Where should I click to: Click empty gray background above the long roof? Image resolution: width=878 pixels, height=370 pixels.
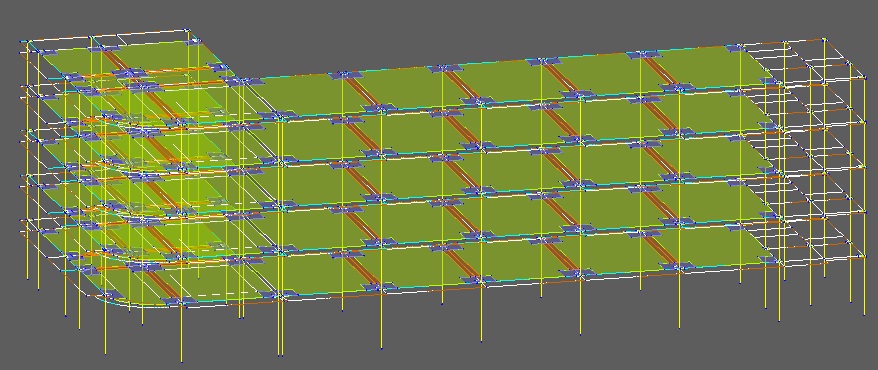[x=448, y=28]
